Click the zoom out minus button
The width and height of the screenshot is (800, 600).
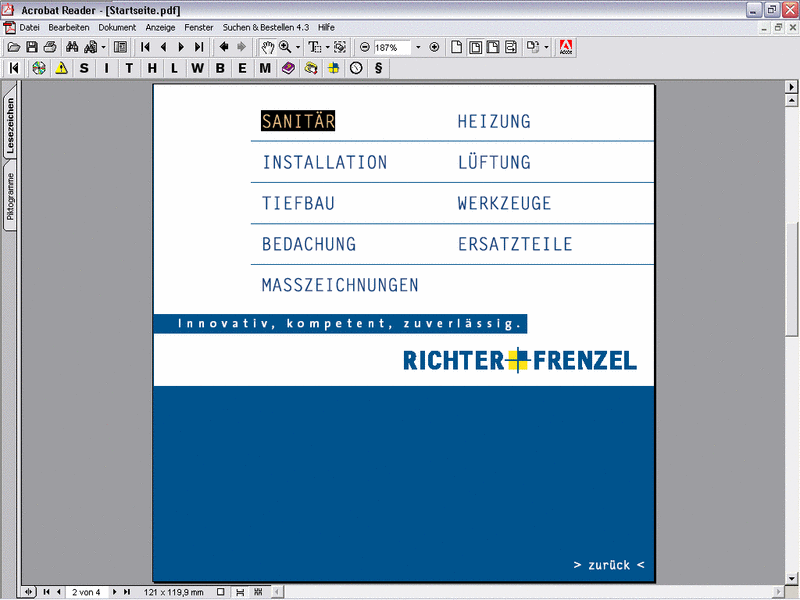click(364, 47)
